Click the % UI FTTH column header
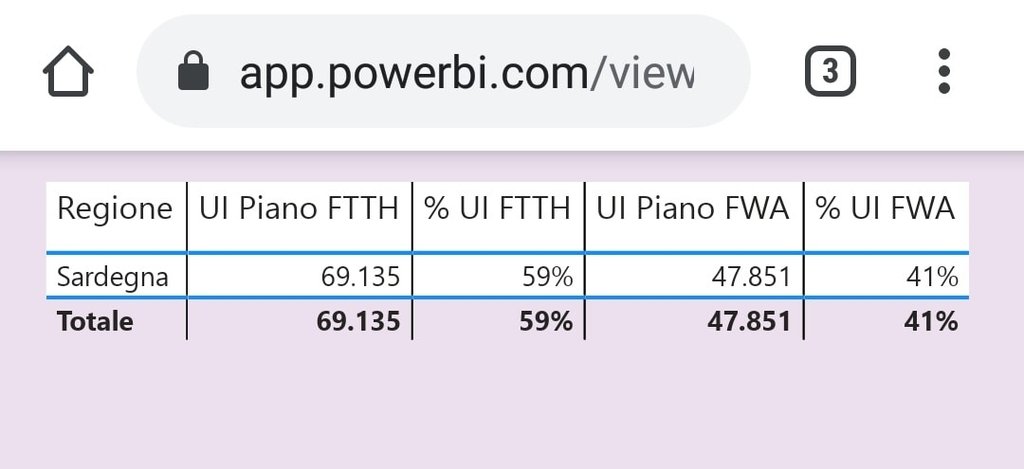The width and height of the screenshot is (1024, 469). point(497,209)
